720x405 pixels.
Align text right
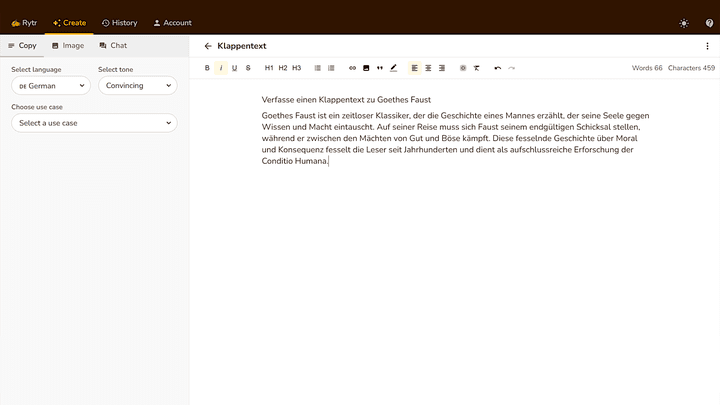(x=442, y=68)
